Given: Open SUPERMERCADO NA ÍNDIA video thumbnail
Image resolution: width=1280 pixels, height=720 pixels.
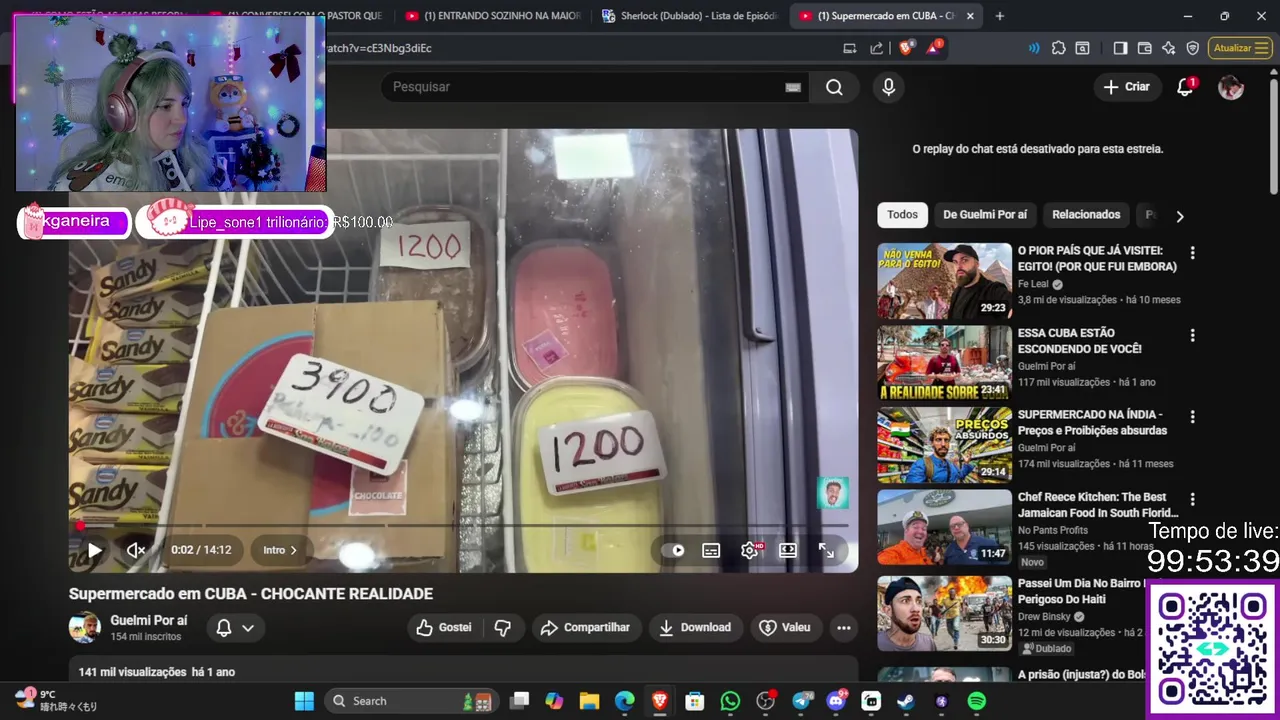Looking at the screenshot, I should click(x=945, y=445).
